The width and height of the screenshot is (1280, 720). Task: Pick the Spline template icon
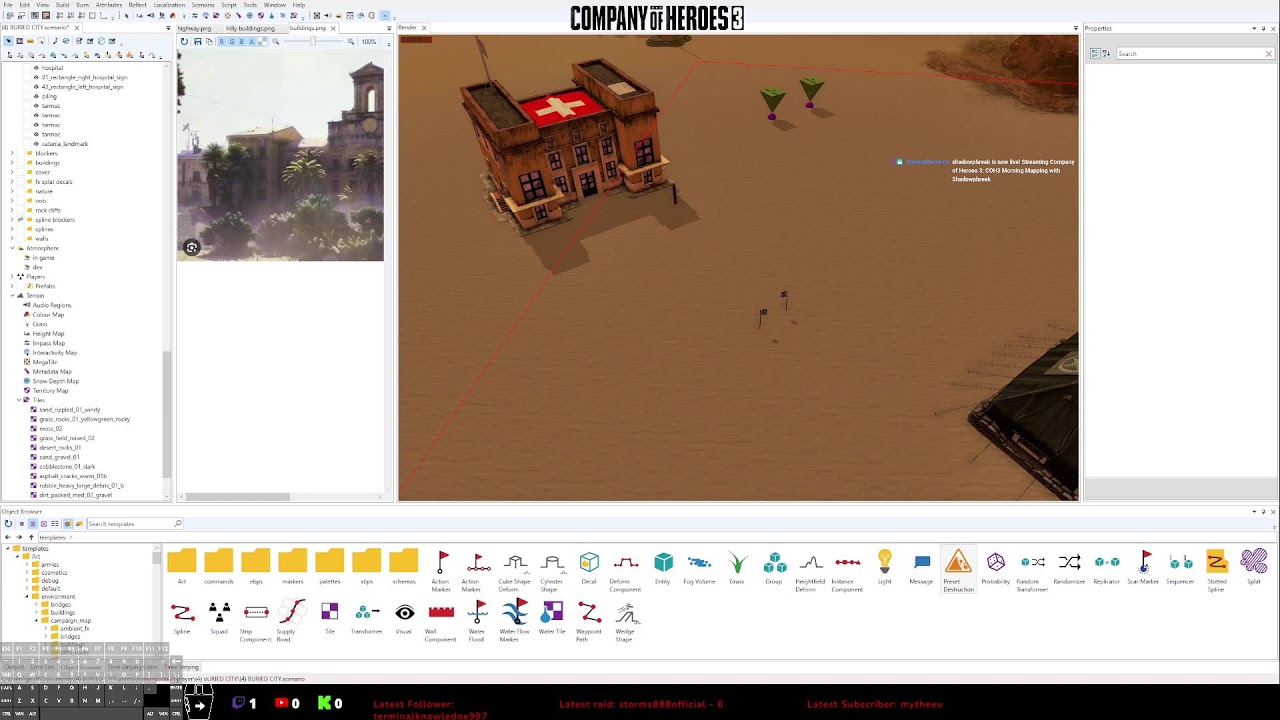pos(182,612)
